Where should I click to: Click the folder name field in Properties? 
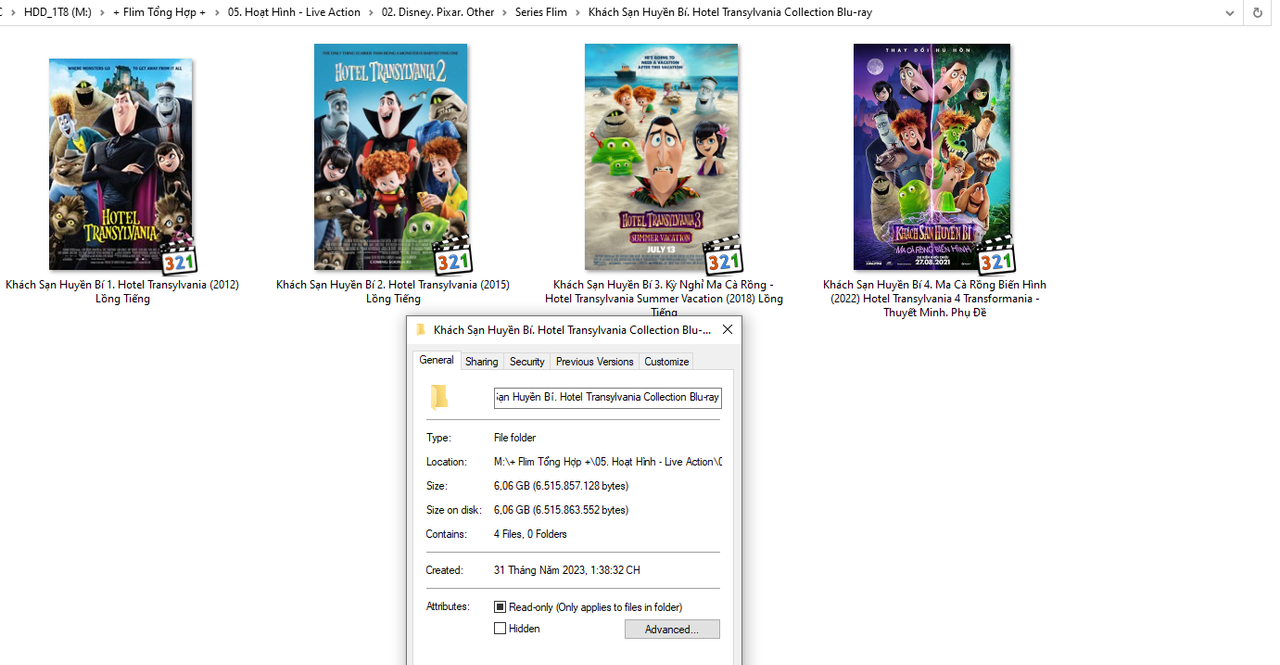(x=607, y=397)
